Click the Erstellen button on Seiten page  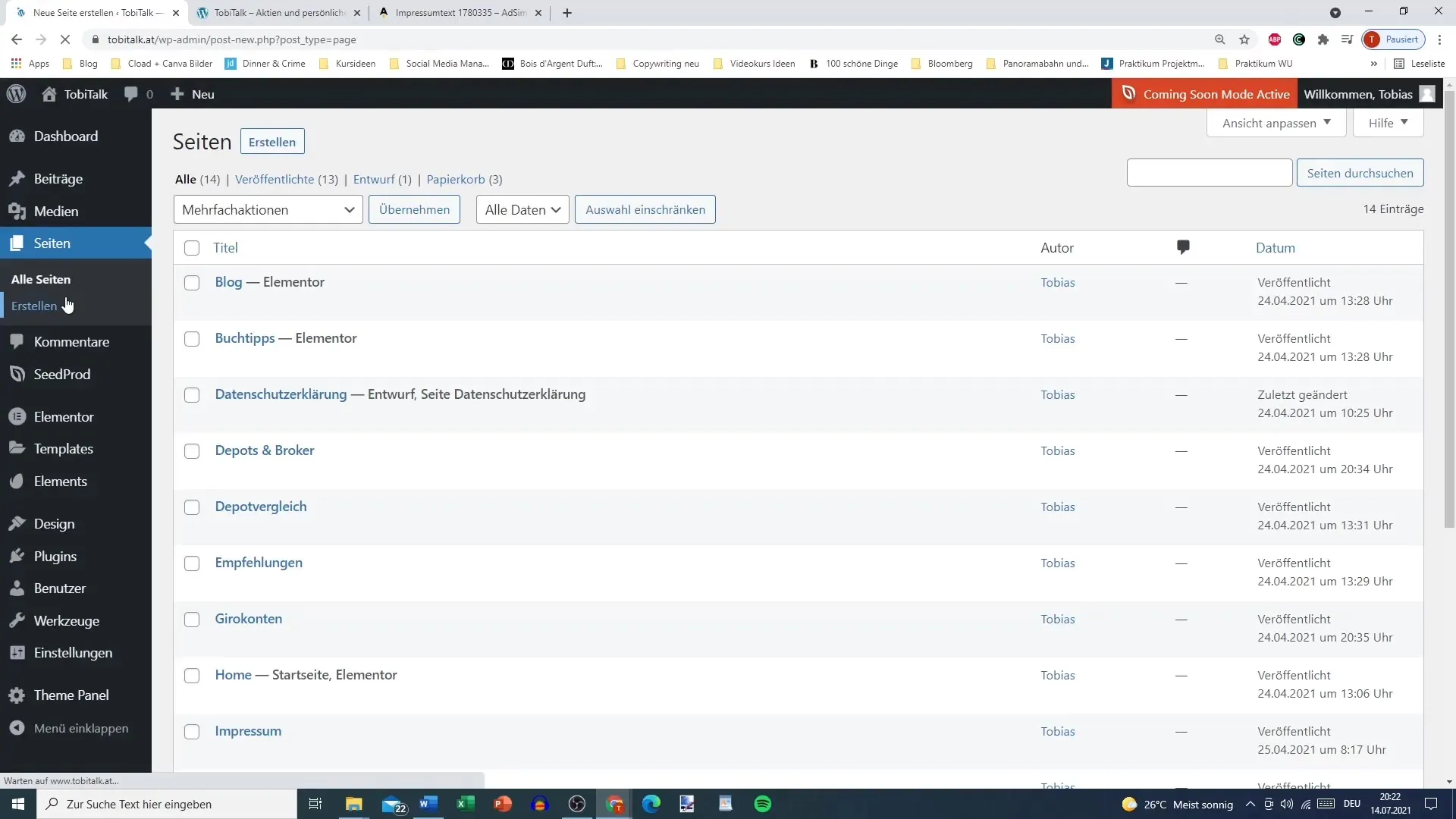pyautogui.click(x=273, y=141)
